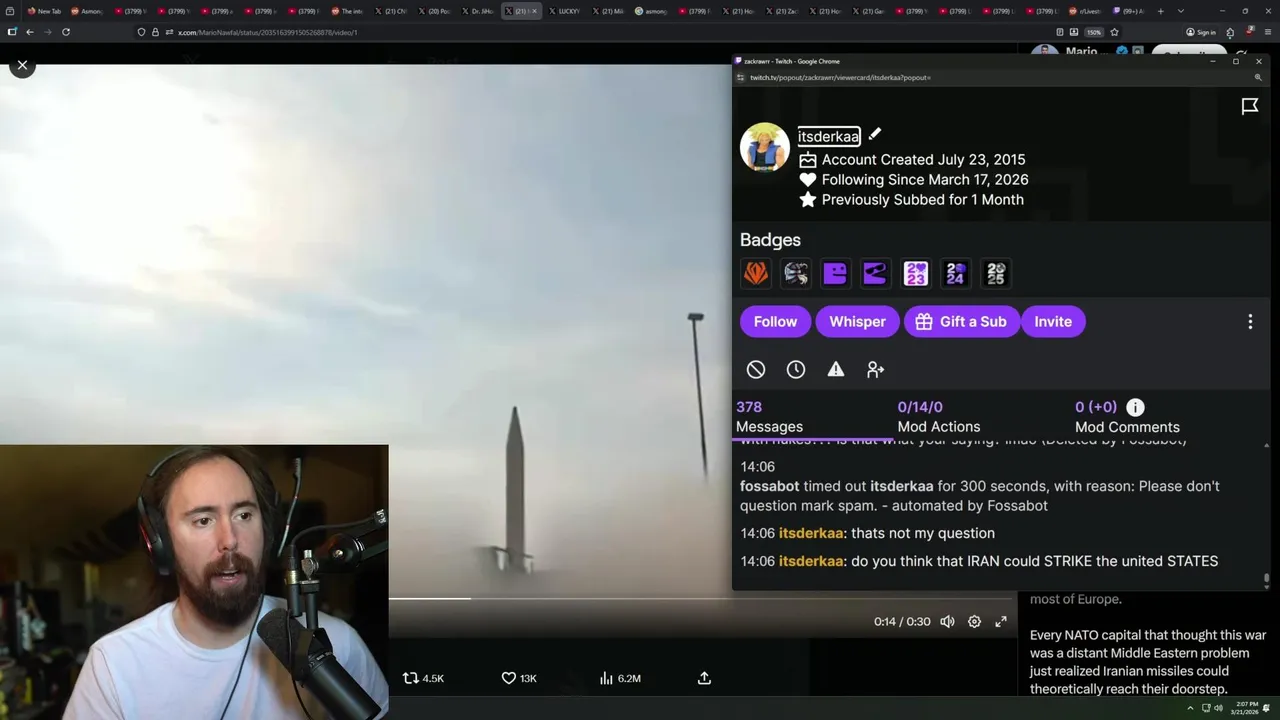Warn user with the triangle alert icon
This screenshot has height=720, width=1280.
pyautogui.click(x=836, y=369)
